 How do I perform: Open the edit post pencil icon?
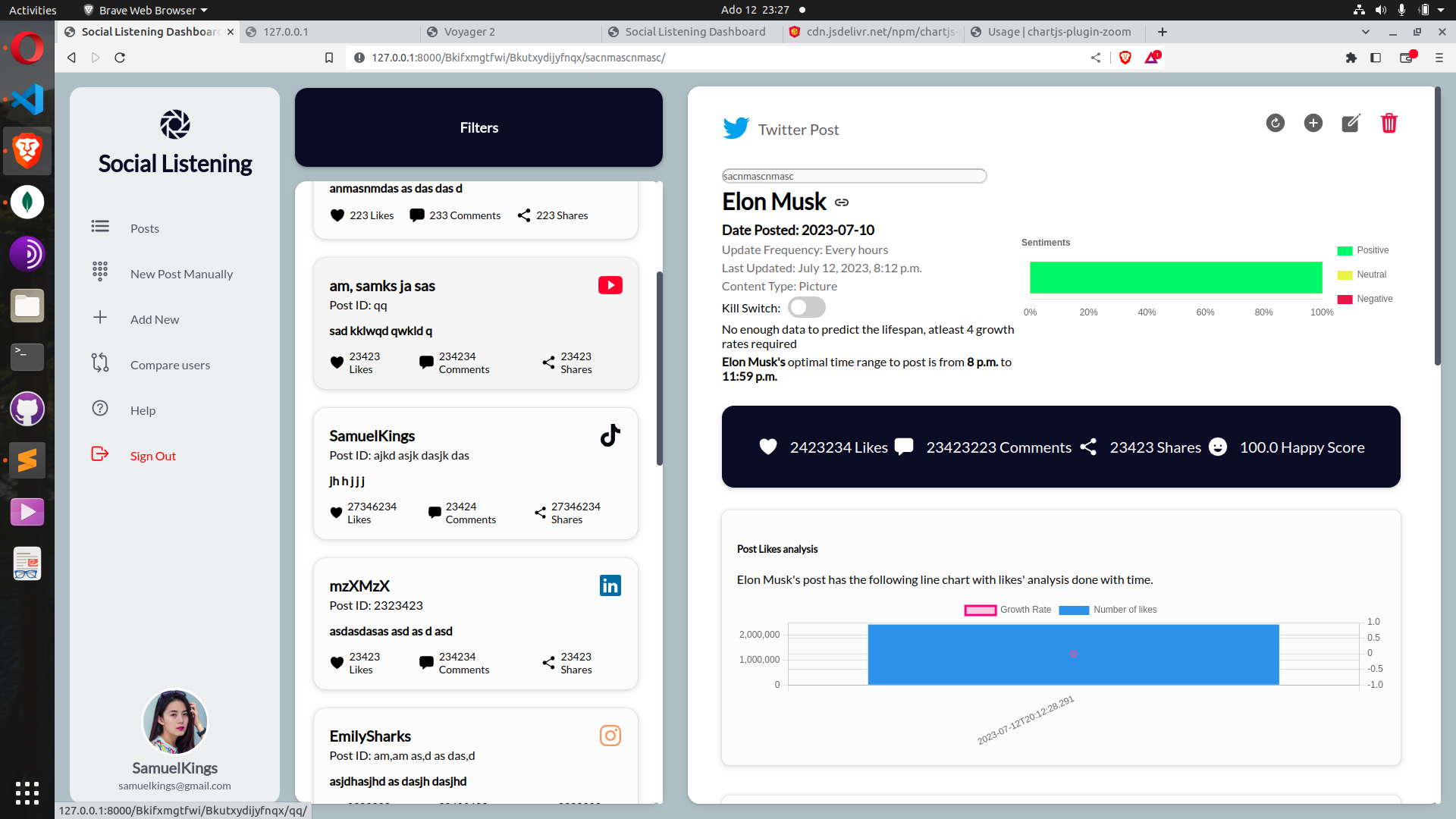1351,124
